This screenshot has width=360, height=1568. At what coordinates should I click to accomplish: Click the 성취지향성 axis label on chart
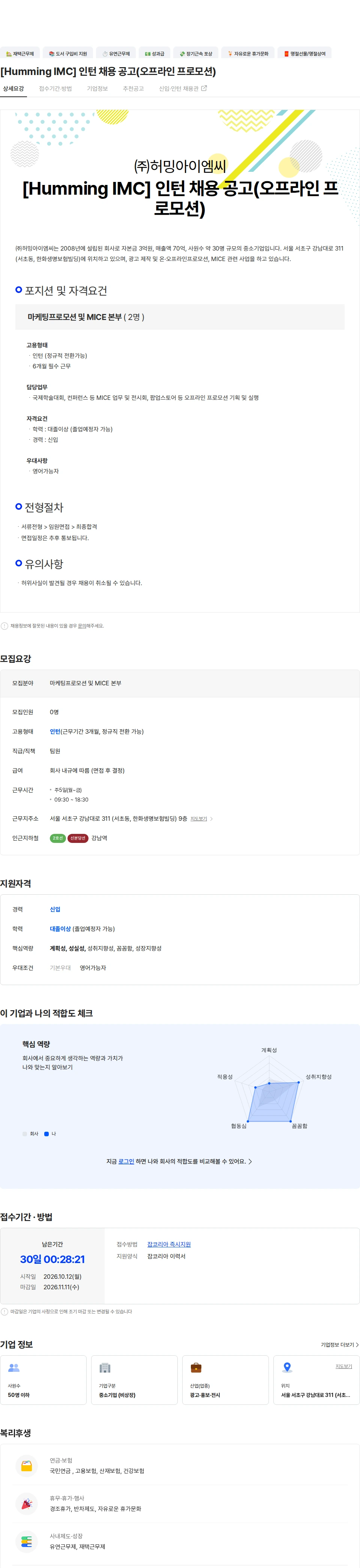[319, 1077]
